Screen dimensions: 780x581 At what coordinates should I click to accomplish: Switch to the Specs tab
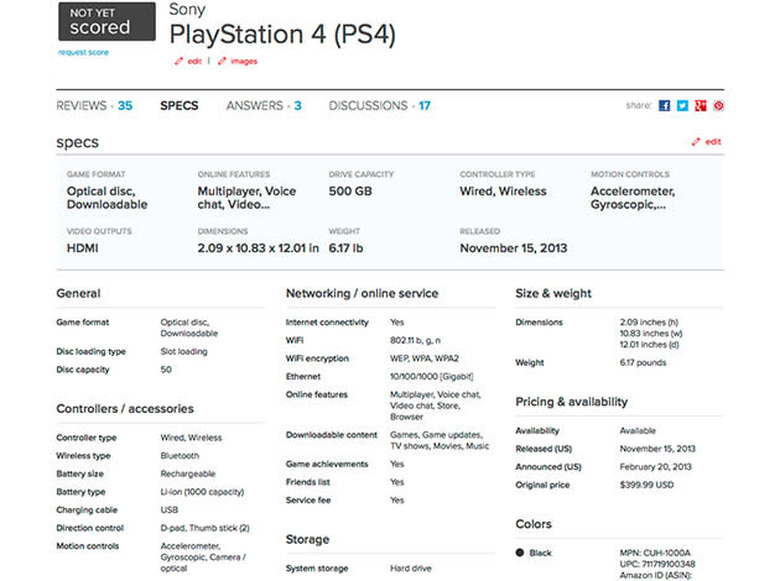pyautogui.click(x=179, y=106)
